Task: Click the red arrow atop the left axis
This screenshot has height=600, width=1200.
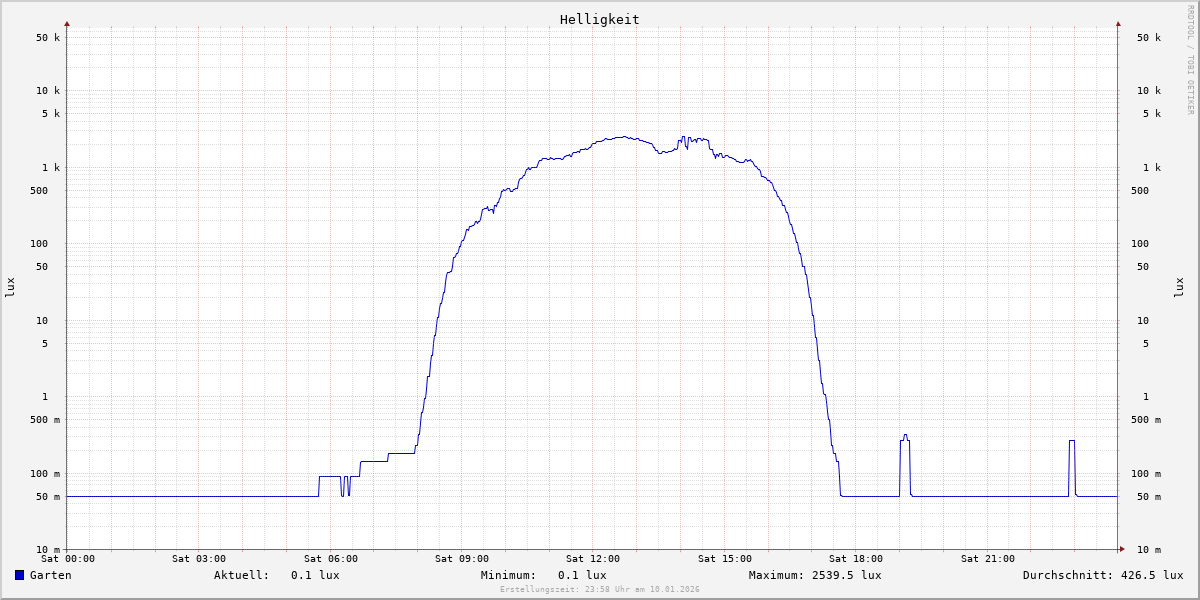Action: click(67, 23)
